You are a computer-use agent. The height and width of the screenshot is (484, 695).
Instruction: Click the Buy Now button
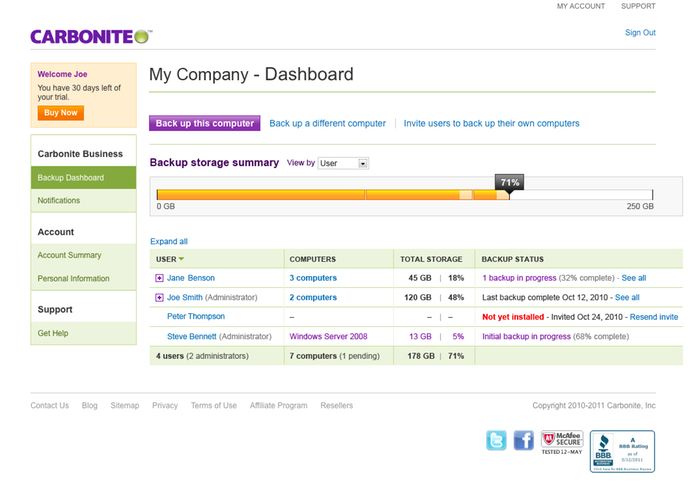click(x=61, y=113)
